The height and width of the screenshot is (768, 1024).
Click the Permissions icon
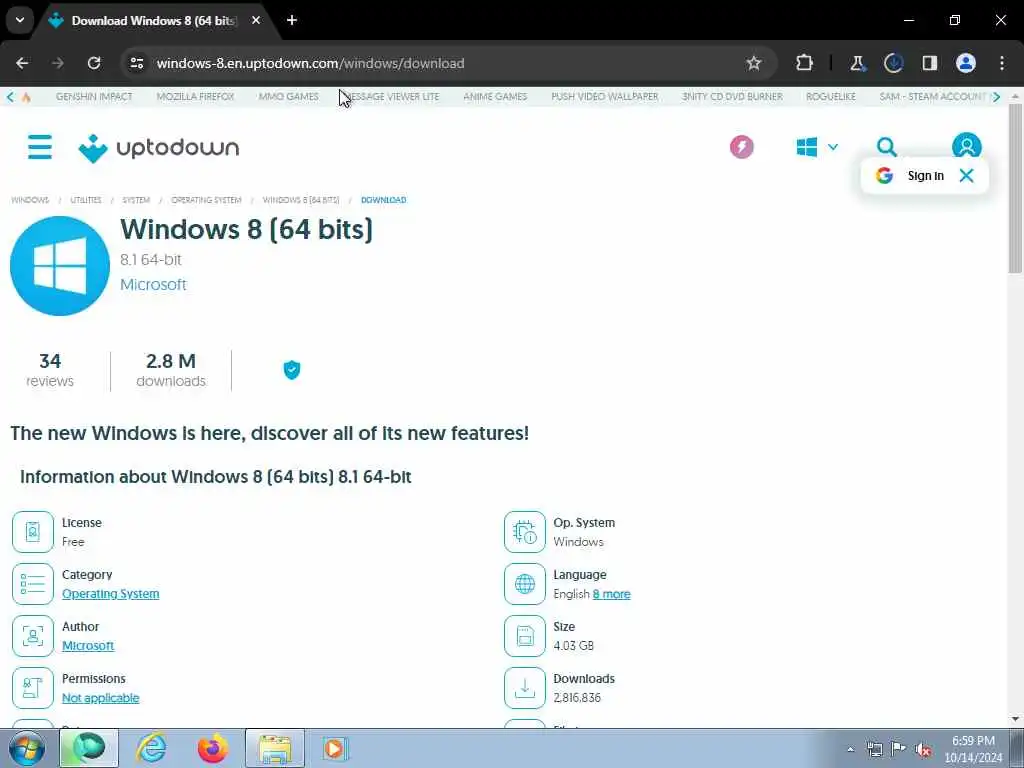[x=33, y=688]
